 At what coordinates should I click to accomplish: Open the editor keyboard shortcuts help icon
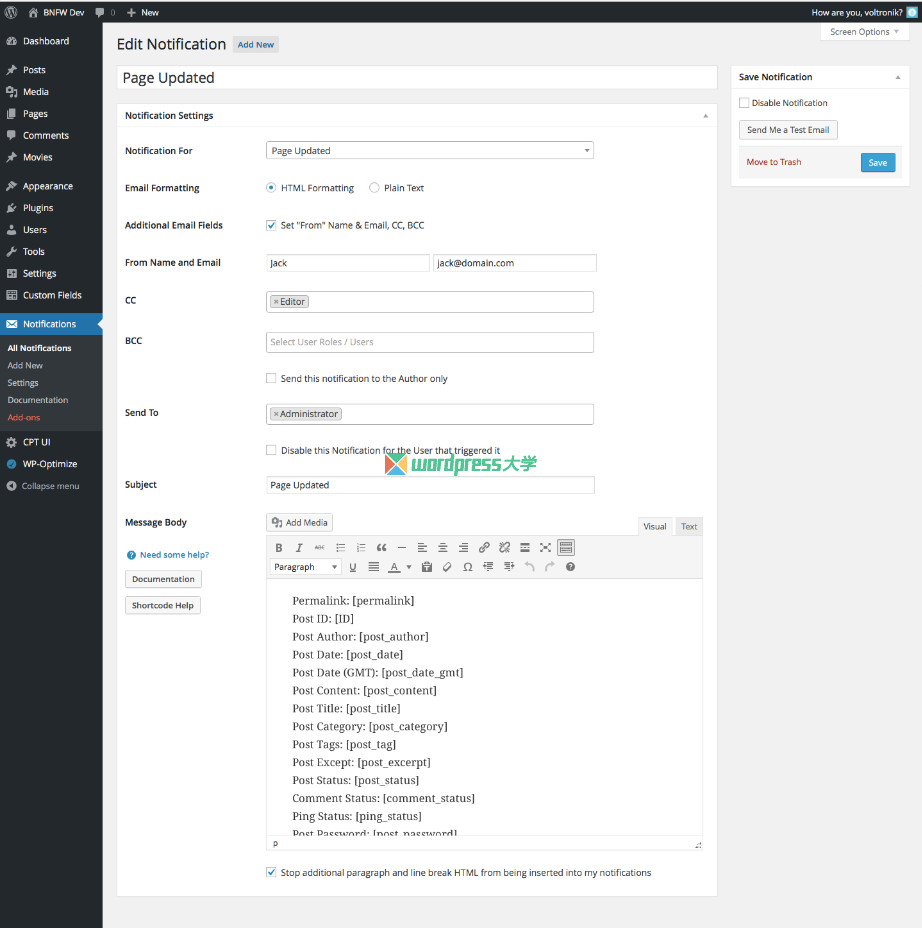[570, 567]
